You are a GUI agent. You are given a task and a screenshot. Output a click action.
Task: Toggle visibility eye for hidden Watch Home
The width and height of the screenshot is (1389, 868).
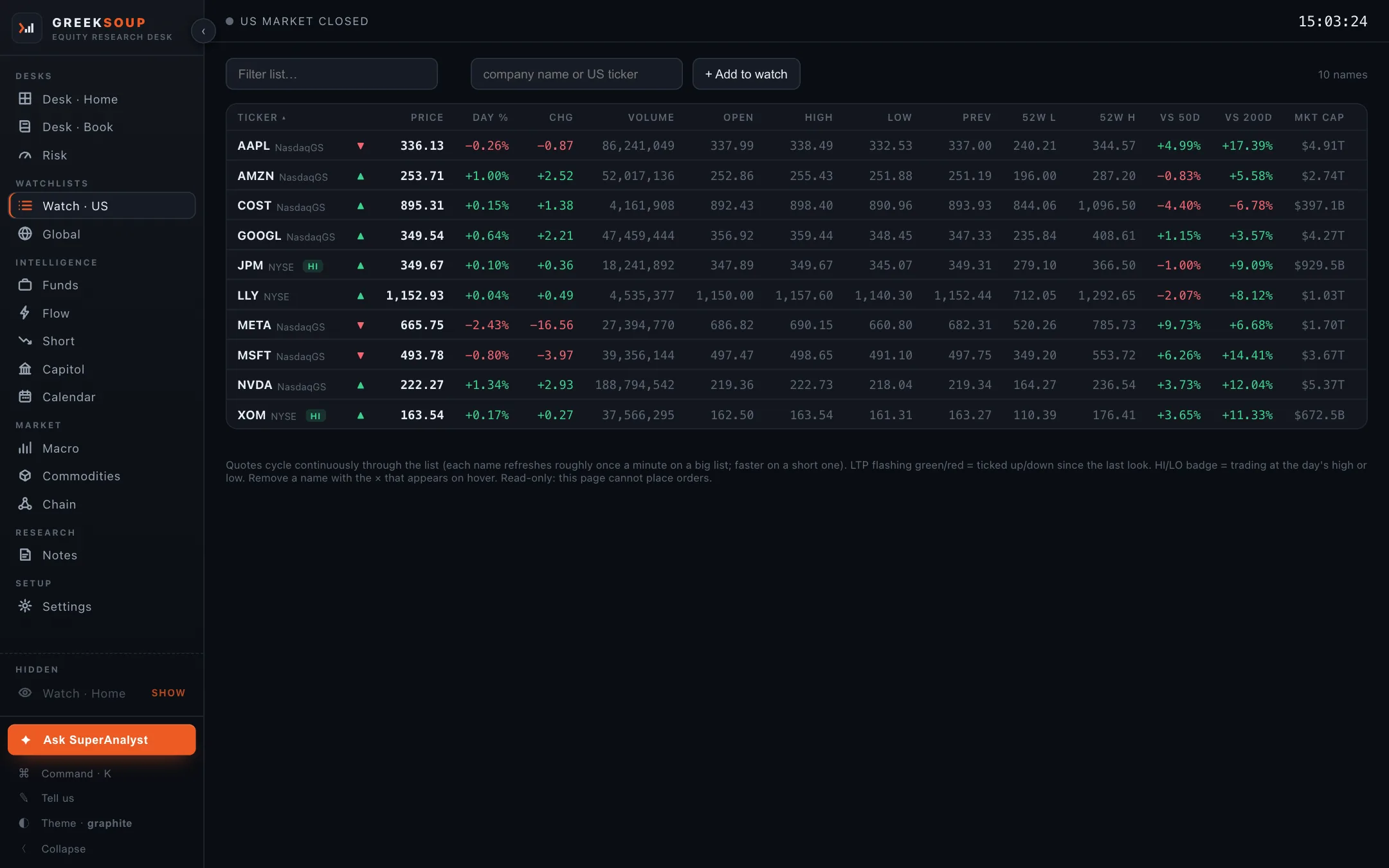[25, 692]
